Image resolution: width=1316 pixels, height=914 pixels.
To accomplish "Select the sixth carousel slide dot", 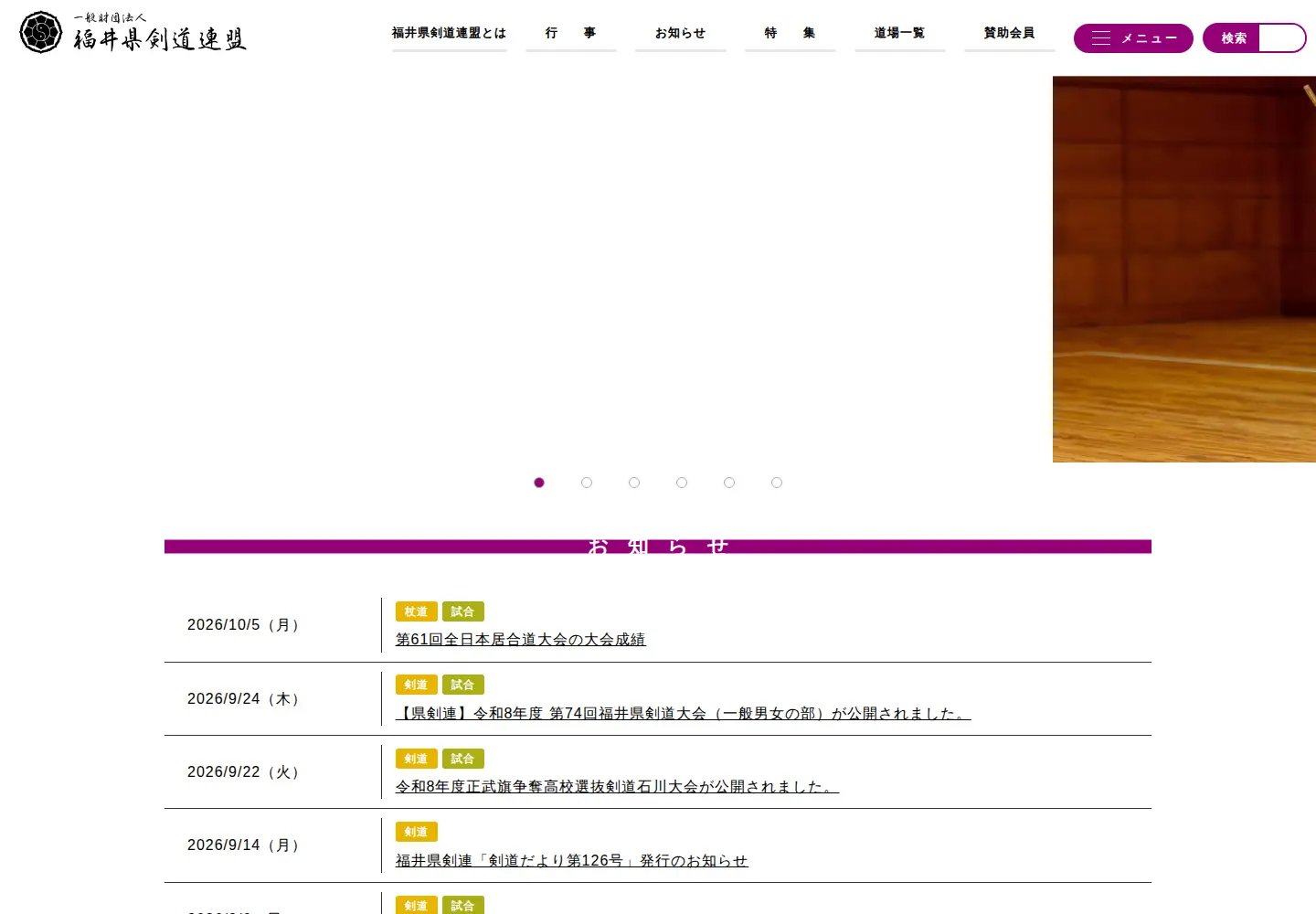I will pyautogui.click(x=777, y=483).
